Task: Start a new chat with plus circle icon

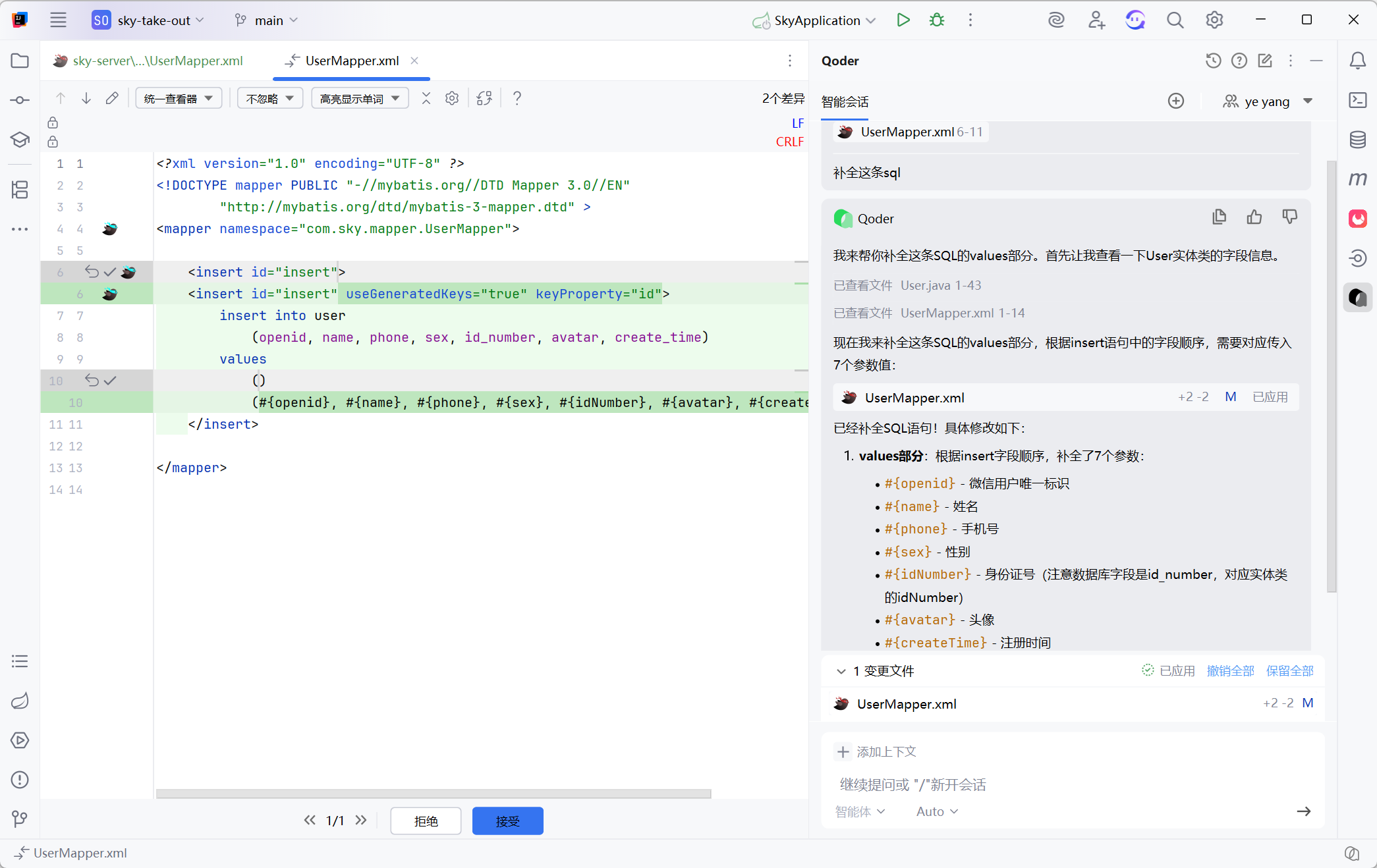Action: (1175, 101)
